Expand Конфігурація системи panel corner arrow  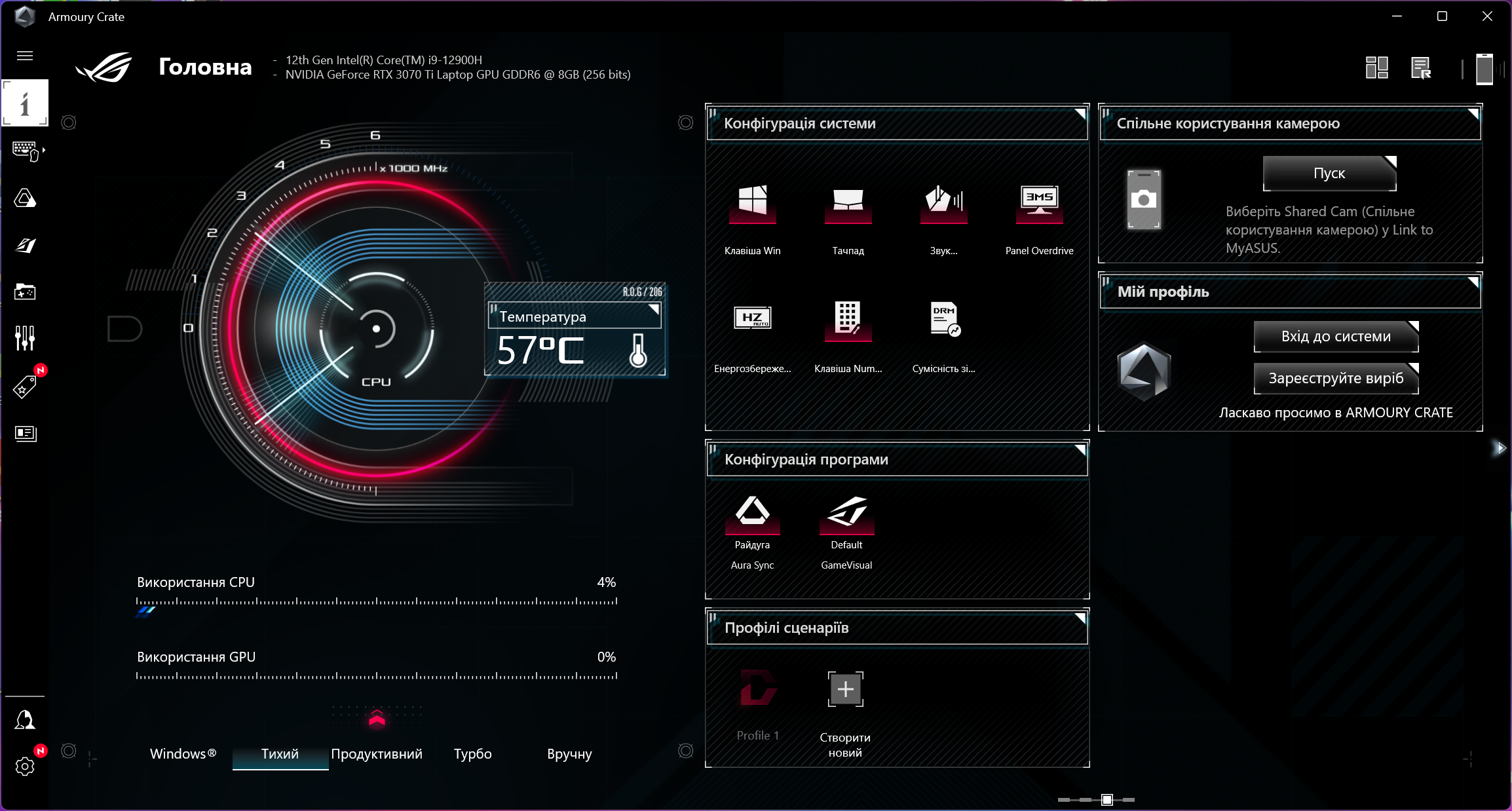[1080, 115]
